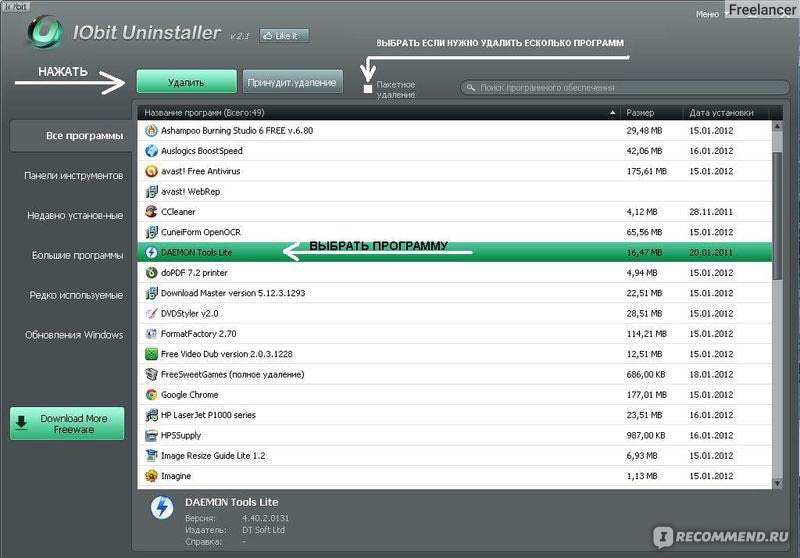Click the CCleaner icon
The height and width of the screenshot is (558, 800).
(x=152, y=212)
